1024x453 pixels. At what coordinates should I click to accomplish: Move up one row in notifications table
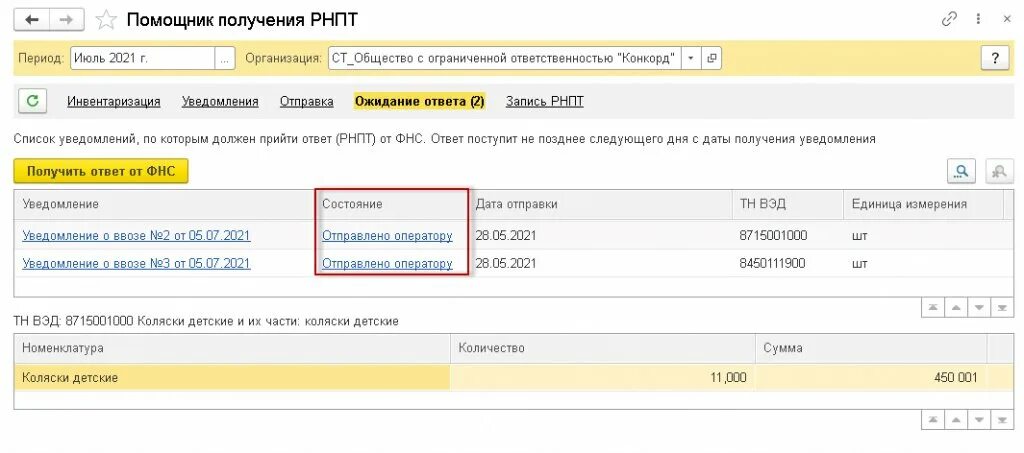coord(955,308)
